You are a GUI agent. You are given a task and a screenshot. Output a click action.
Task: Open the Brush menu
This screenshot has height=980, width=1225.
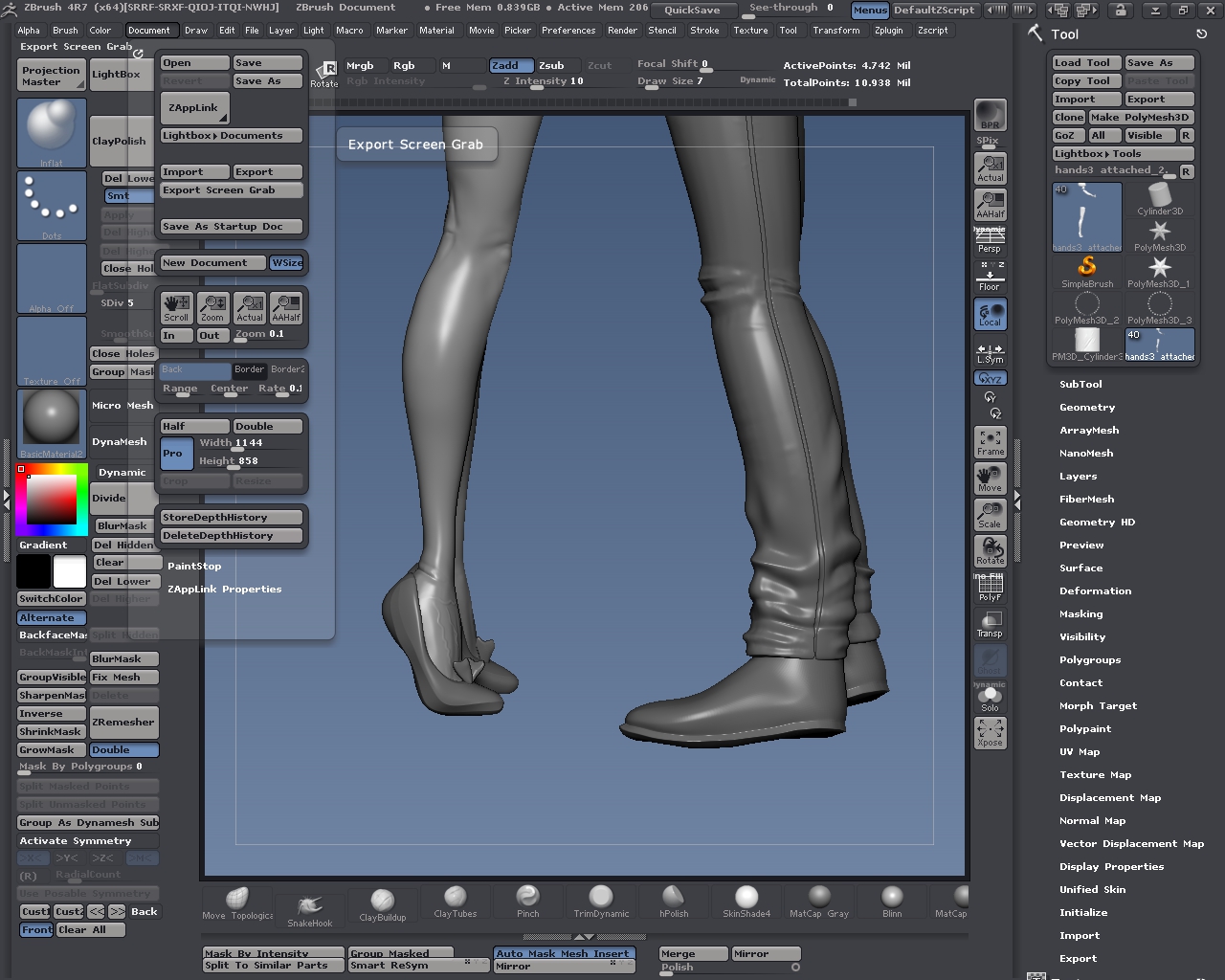coord(65,30)
